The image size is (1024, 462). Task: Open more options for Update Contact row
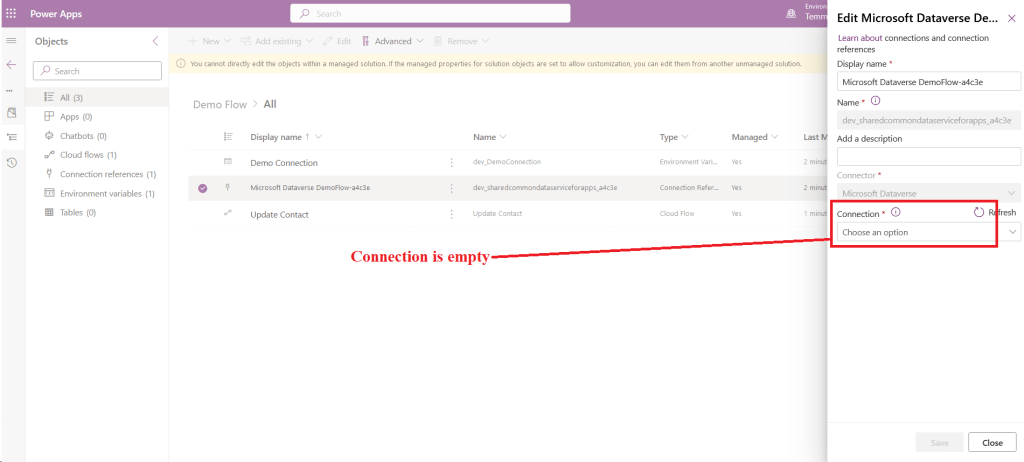click(x=451, y=214)
